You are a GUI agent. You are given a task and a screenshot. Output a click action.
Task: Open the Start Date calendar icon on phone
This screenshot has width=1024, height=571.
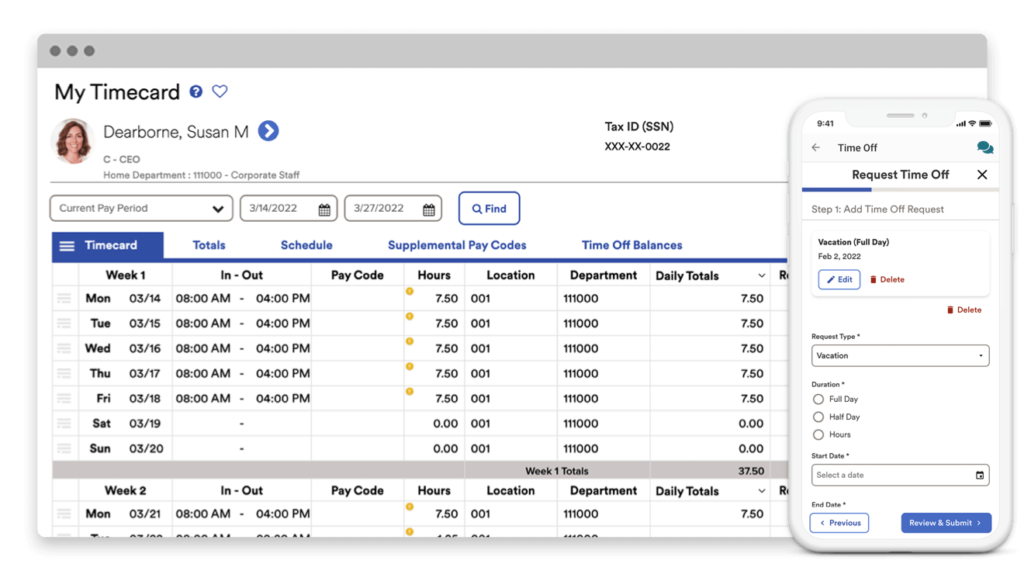coord(979,475)
